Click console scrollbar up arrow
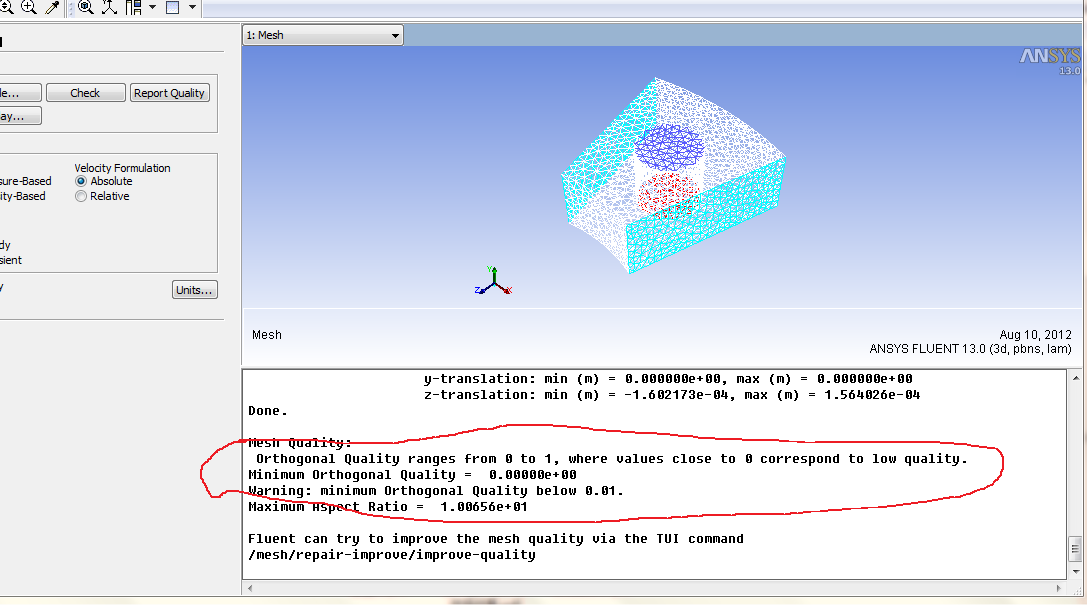This screenshot has width=1087, height=605. pos(1075,378)
